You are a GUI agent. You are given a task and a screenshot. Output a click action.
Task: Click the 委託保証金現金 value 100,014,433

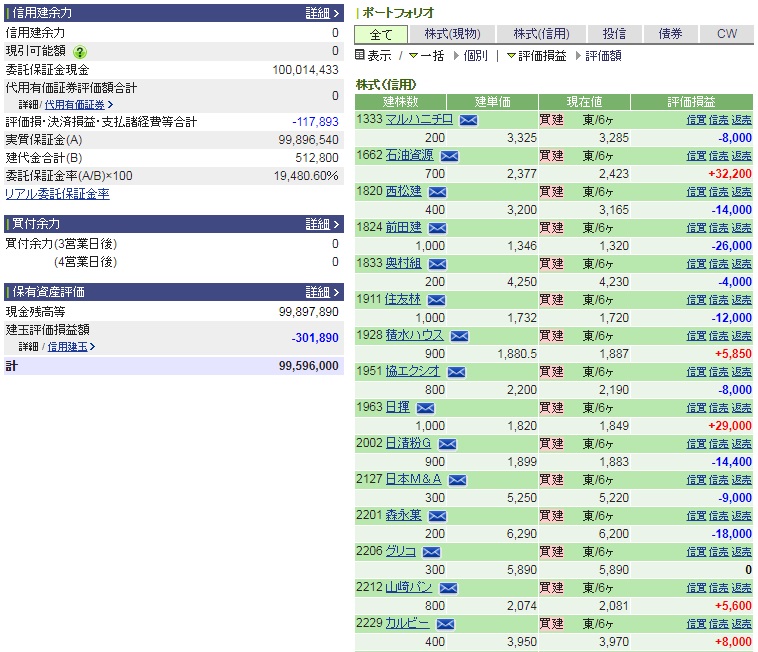[305, 70]
